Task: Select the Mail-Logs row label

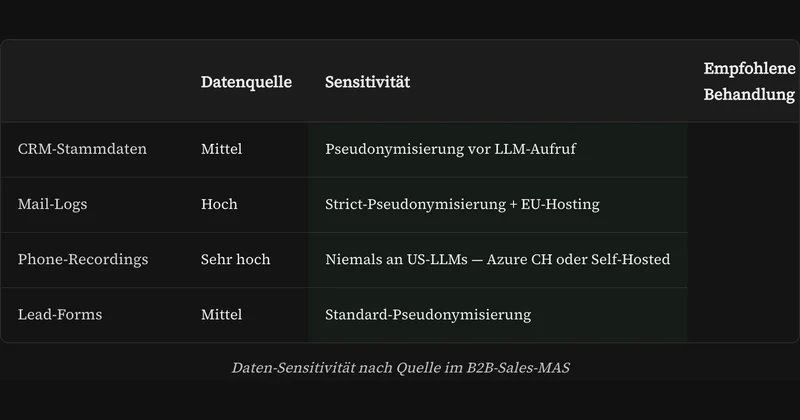Action: [53, 204]
